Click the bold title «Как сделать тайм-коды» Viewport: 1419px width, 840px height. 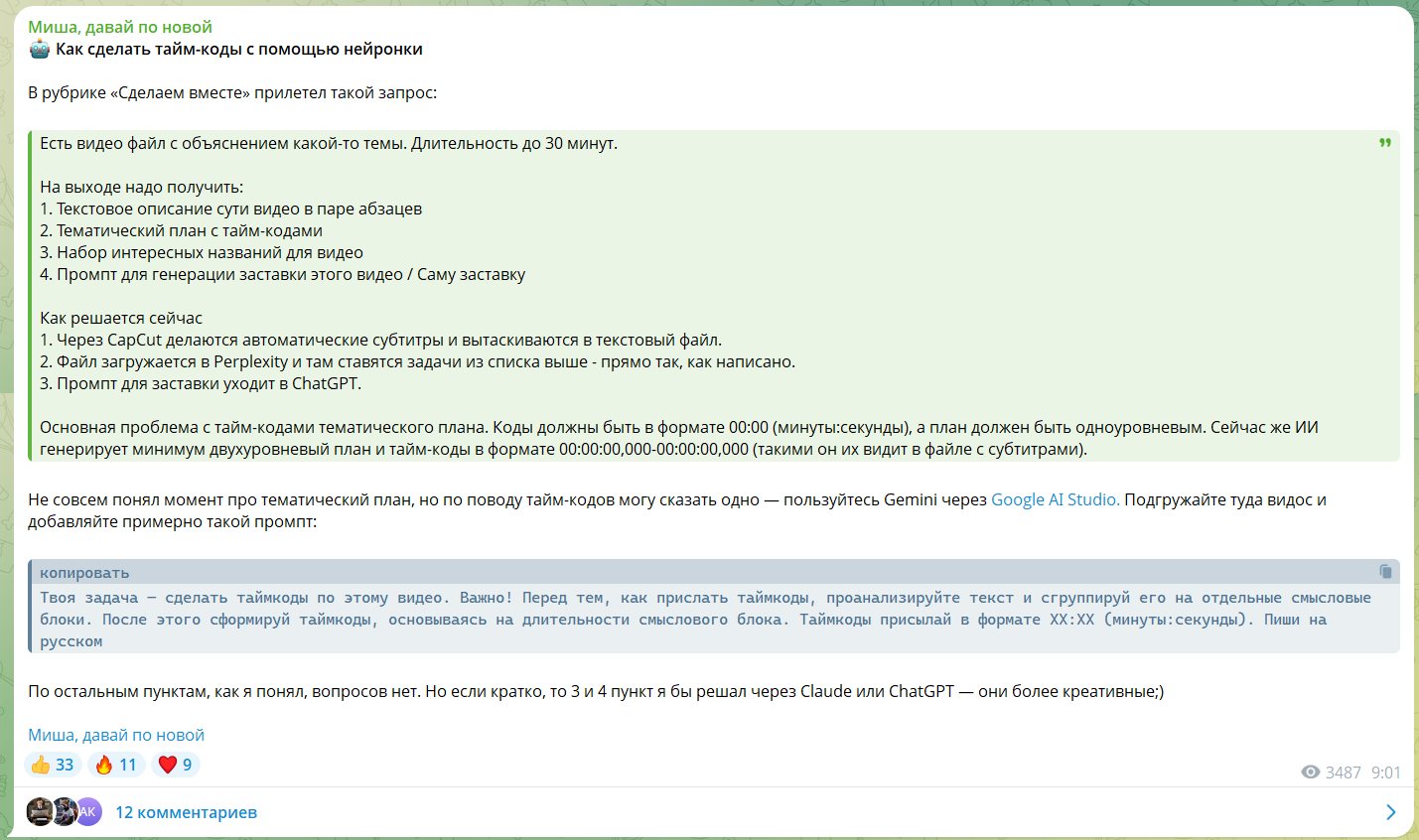[x=238, y=50]
